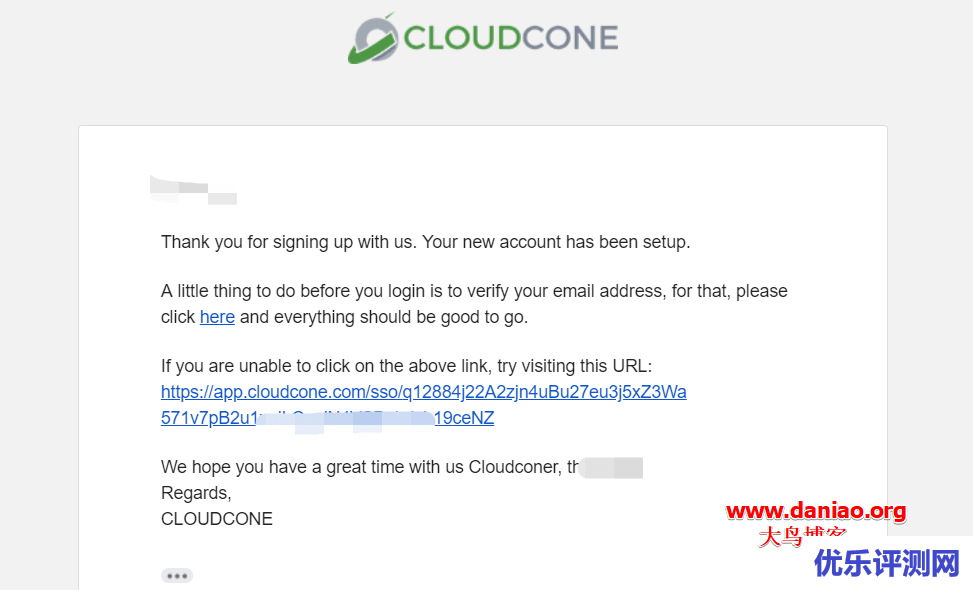The image size is (973, 590).
Task: Open the verification link labeled 'here'
Action: point(217,317)
